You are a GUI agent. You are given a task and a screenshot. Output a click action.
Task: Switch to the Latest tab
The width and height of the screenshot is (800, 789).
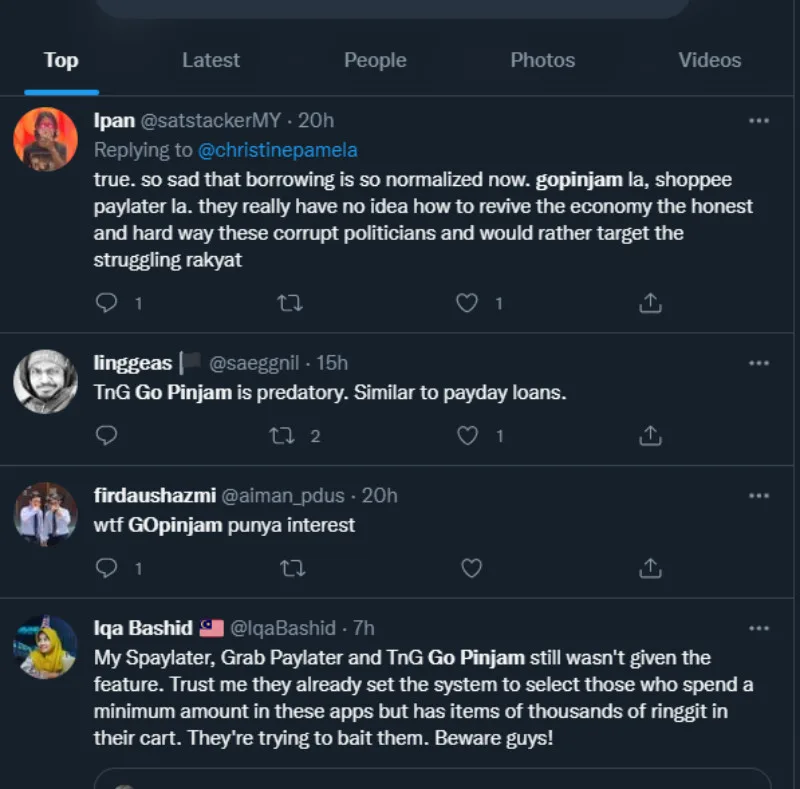211,60
